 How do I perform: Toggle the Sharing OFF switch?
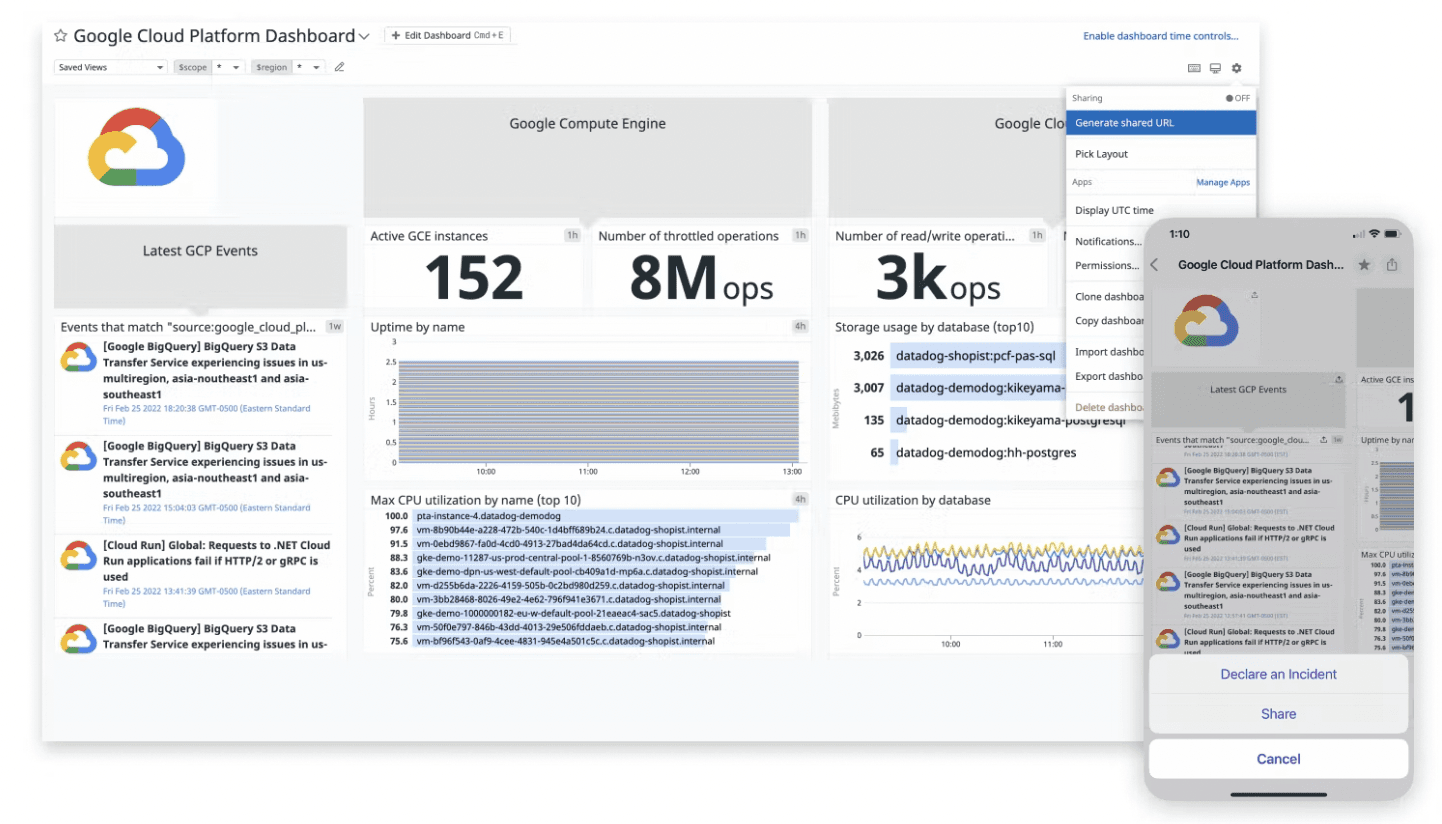click(1238, 98)
